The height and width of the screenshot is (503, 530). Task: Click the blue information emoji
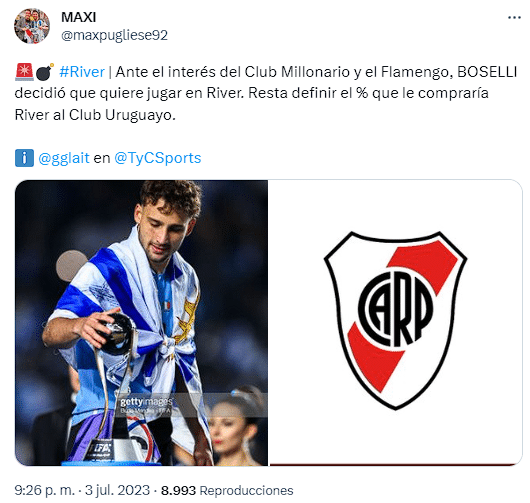click(24, 158)
